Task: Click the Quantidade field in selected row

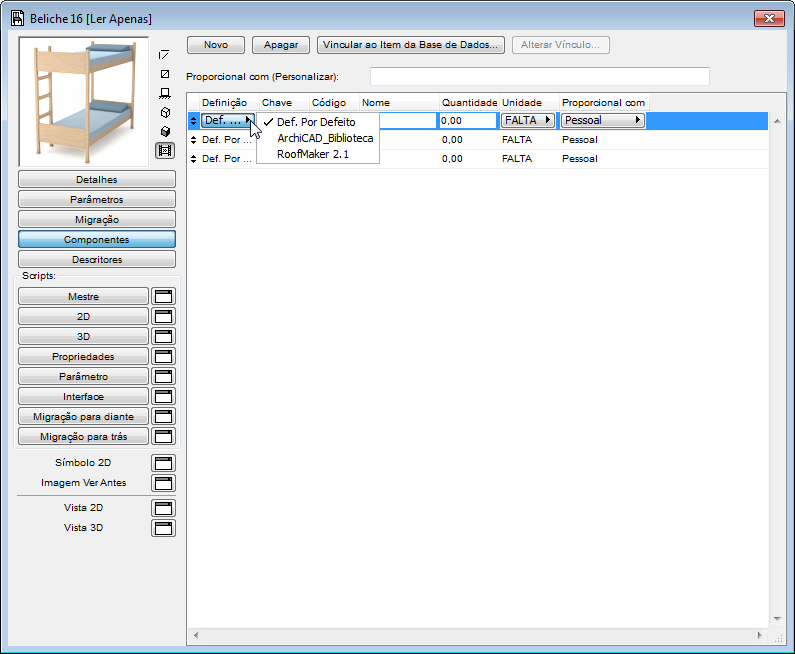Action: 468,121
